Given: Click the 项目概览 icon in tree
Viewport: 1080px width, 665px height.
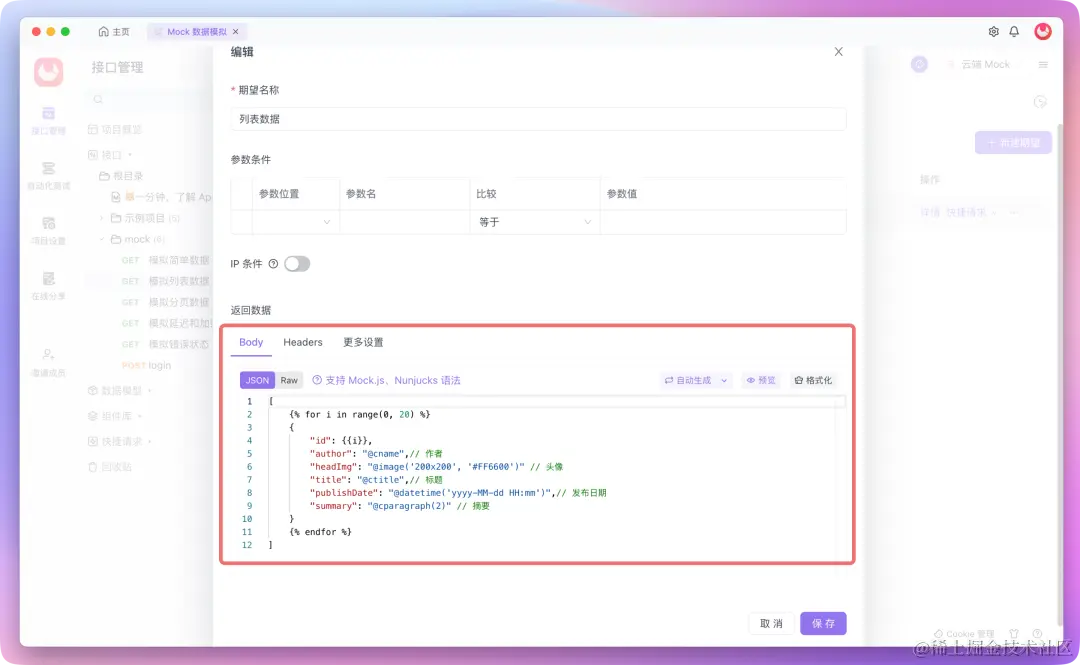Looking at the screenshot, I should 92,130.
